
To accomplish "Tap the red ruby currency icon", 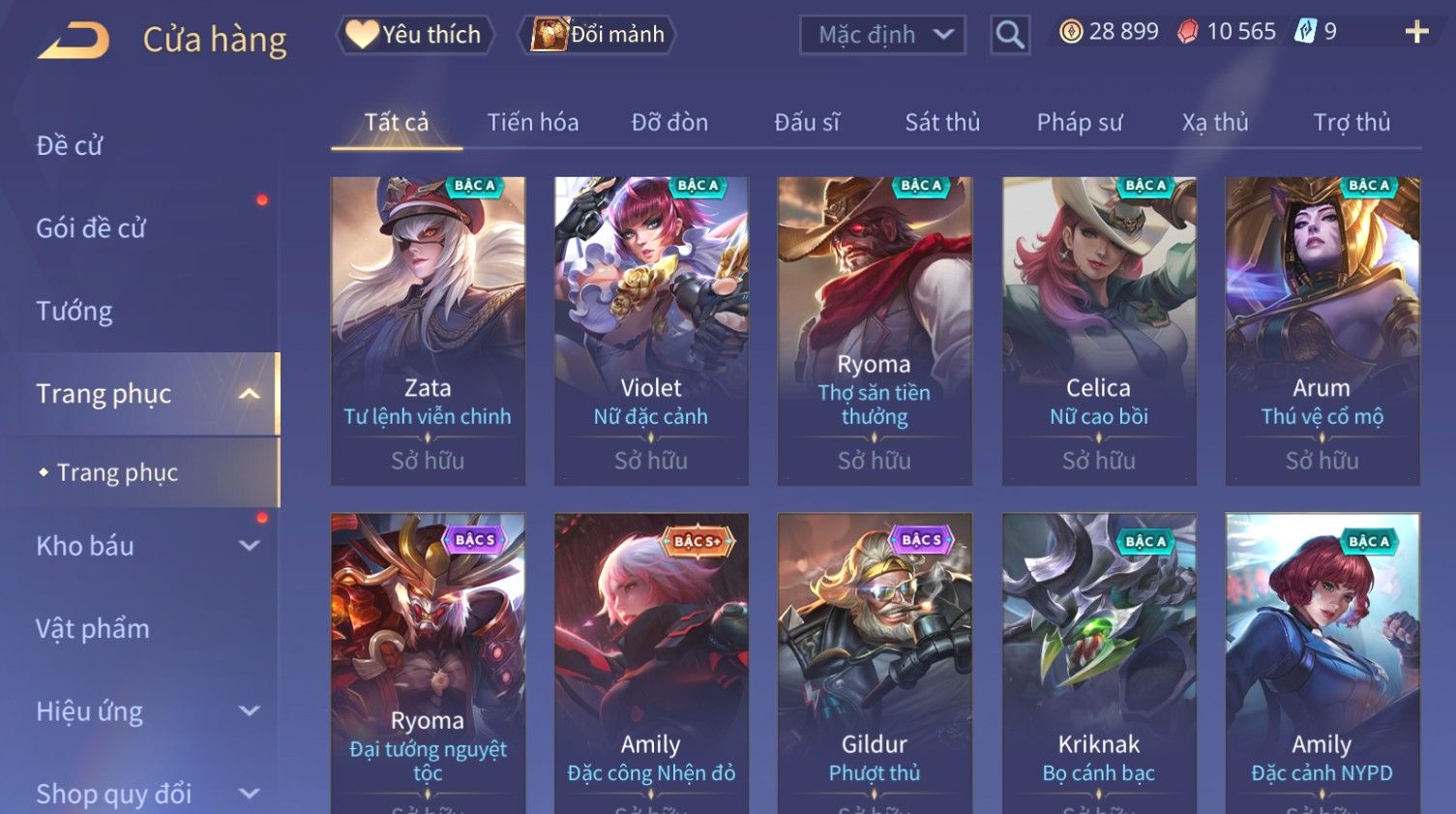I will [x=1187, y=32].
